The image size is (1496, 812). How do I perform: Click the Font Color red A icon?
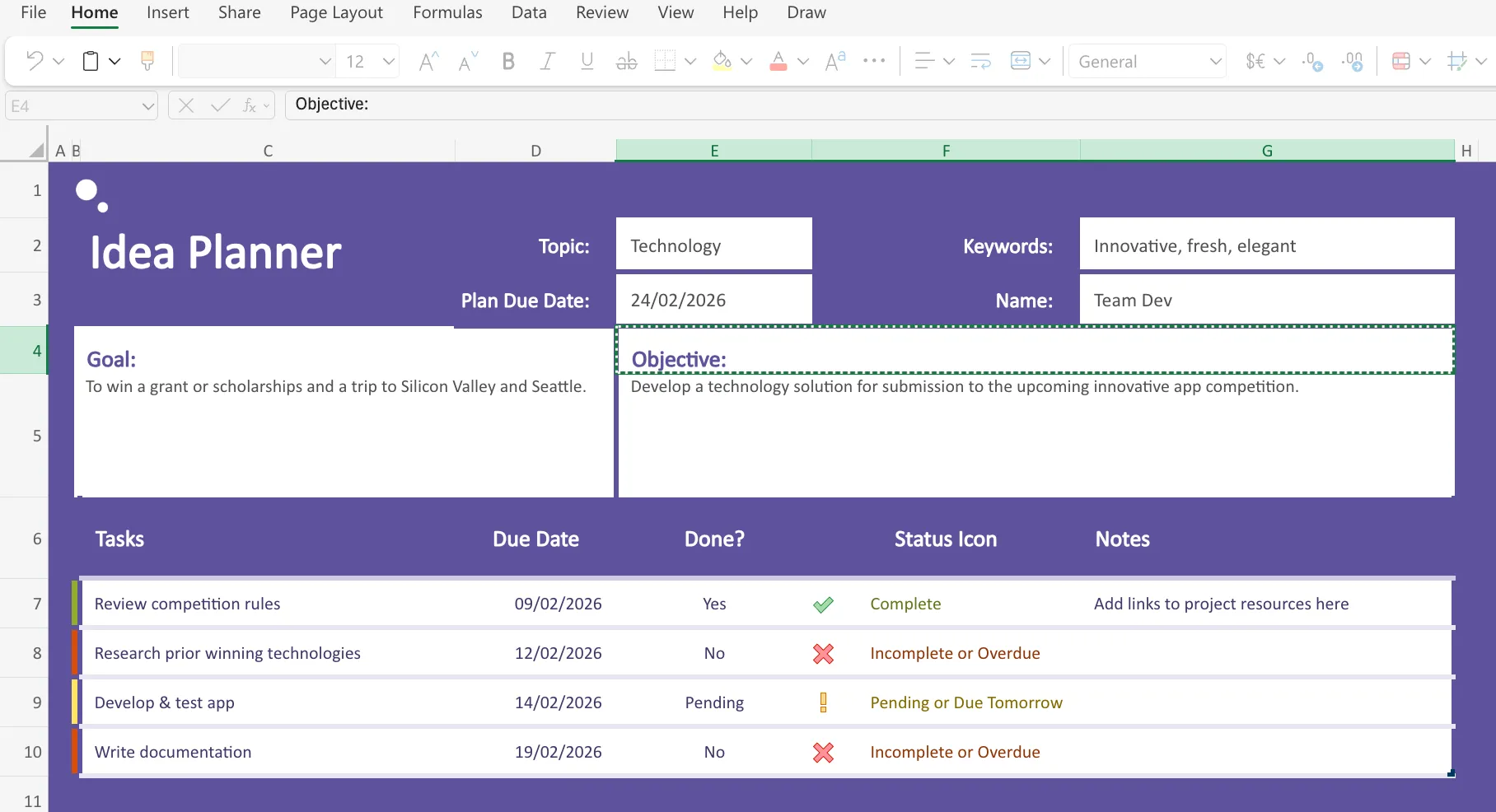778,61
